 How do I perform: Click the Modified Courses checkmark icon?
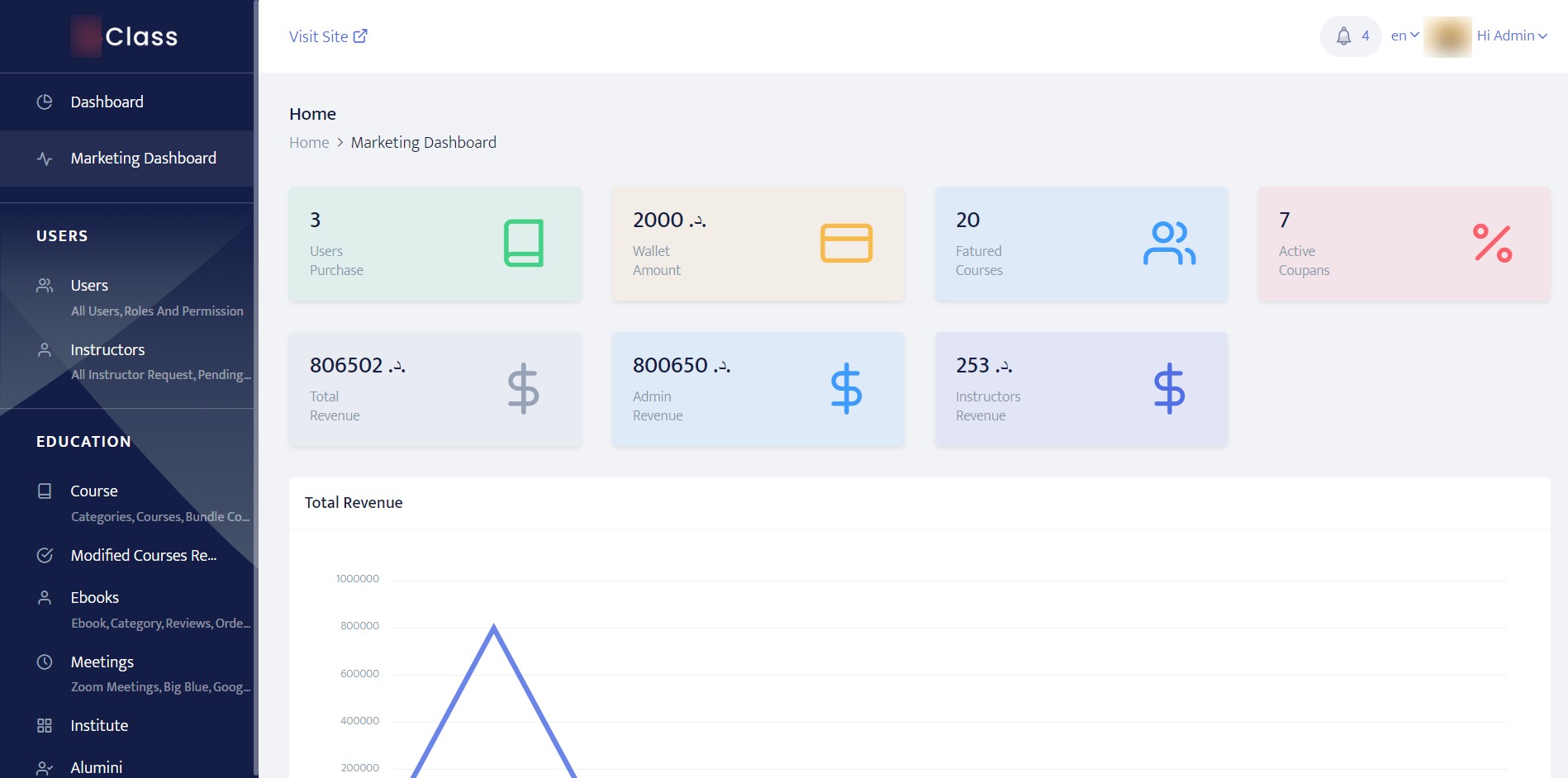tap(45, 555)
